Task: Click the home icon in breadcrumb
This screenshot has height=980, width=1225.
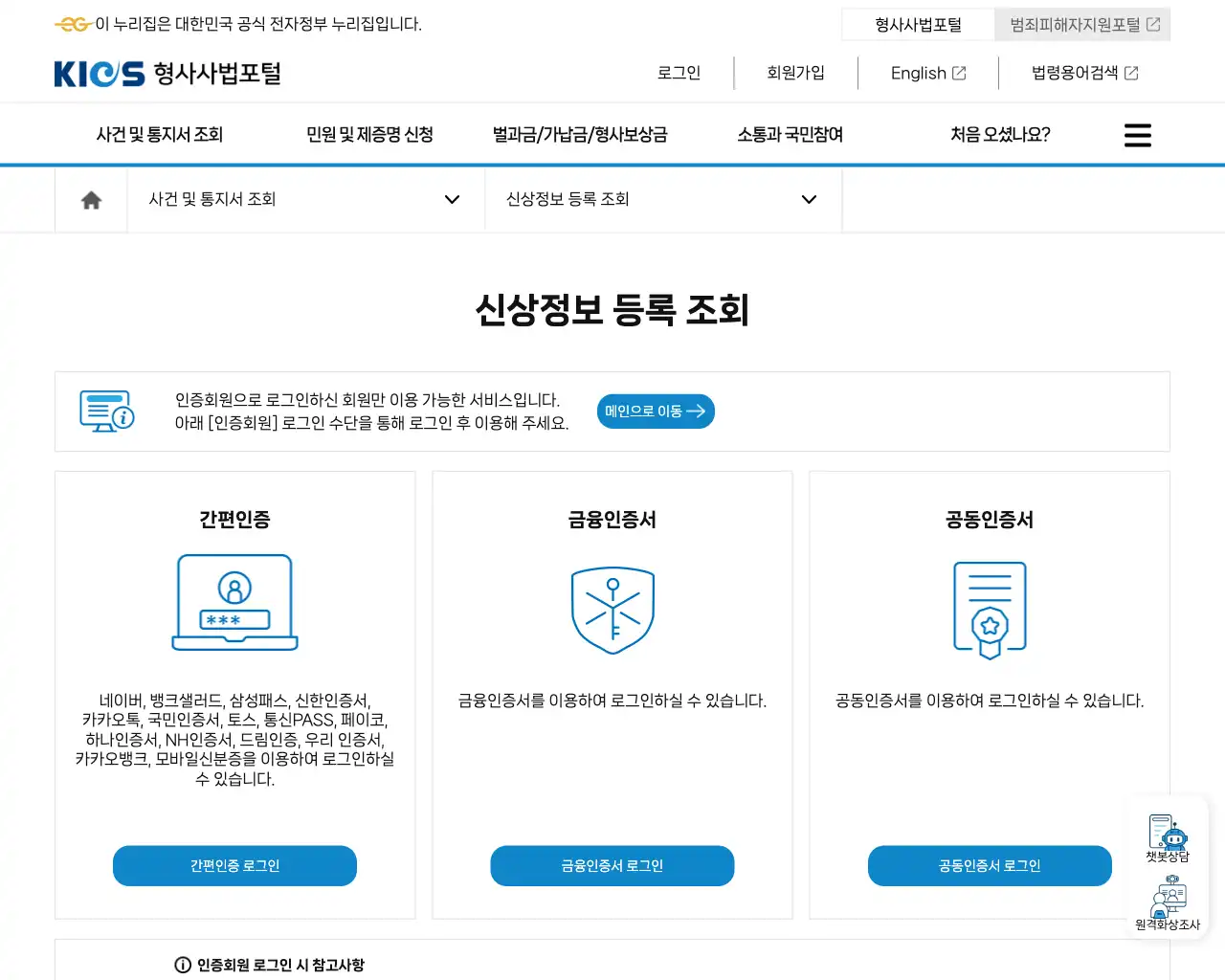Action: pyautogui.click(x=91, y=200)
